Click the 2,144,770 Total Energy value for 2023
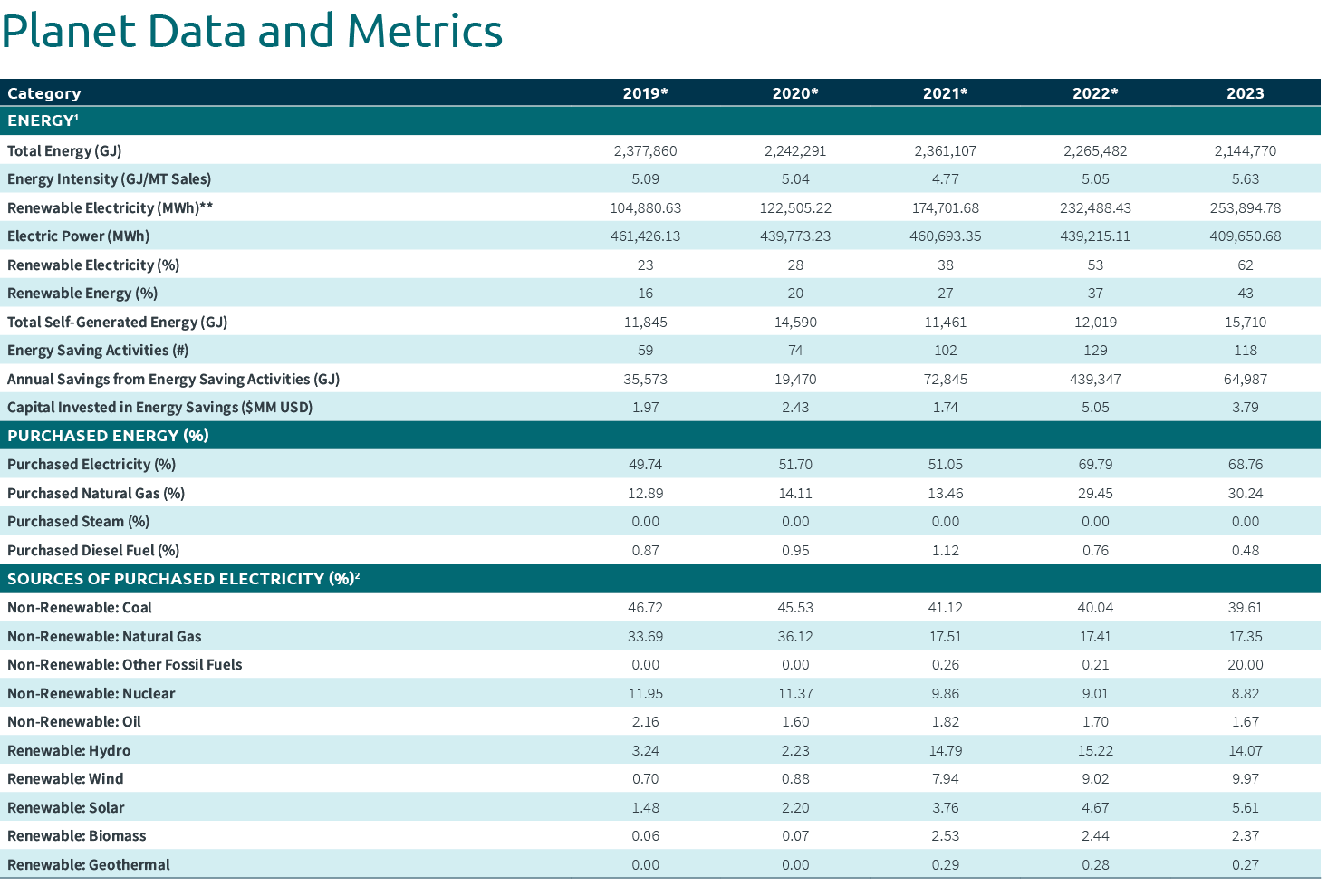Viewport: 1337px width, 896px height. [x=1246, y=150]
